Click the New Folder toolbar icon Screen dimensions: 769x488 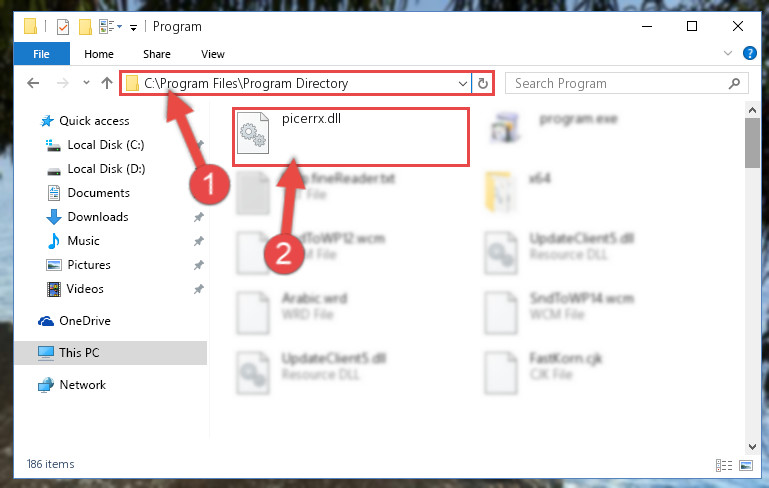(85, 26)
